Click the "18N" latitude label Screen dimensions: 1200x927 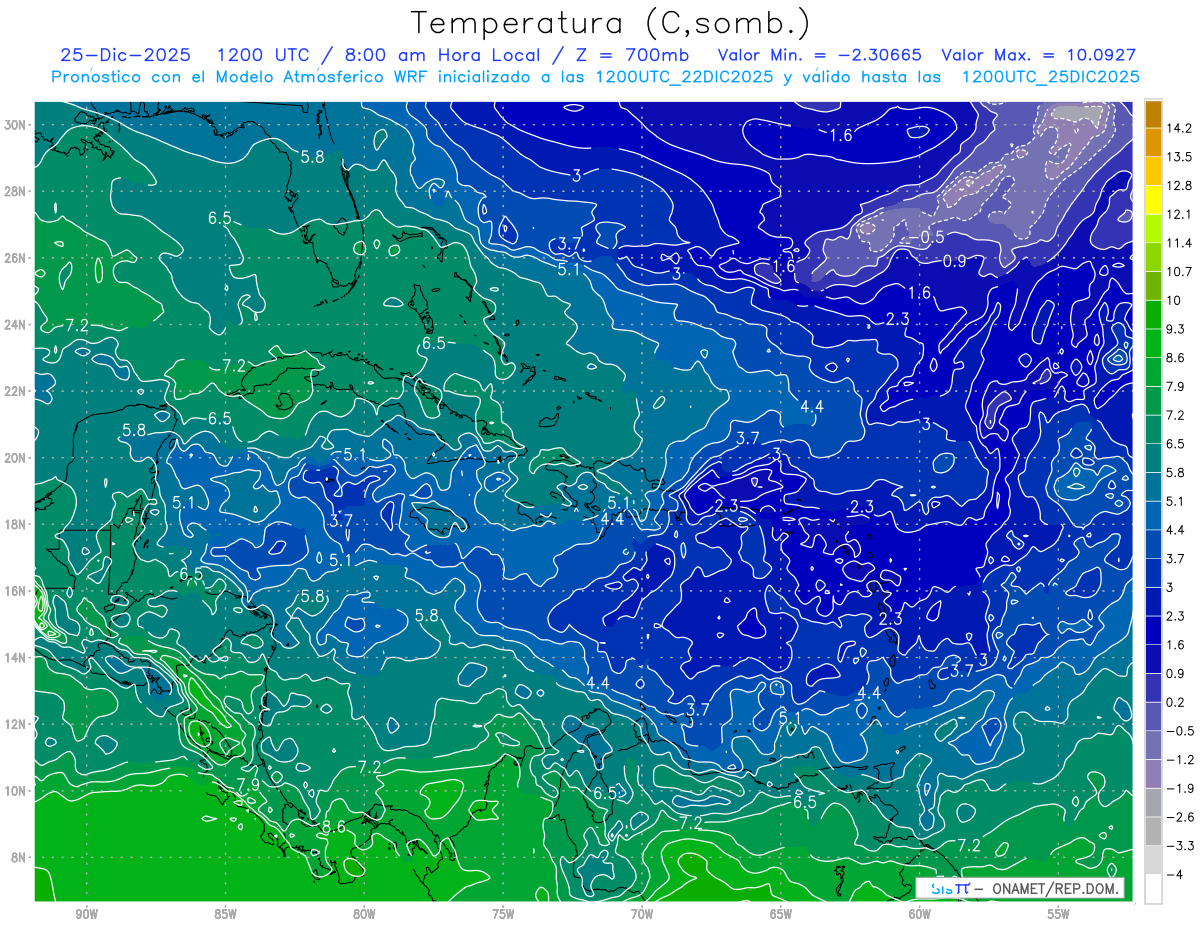(15, 524)
